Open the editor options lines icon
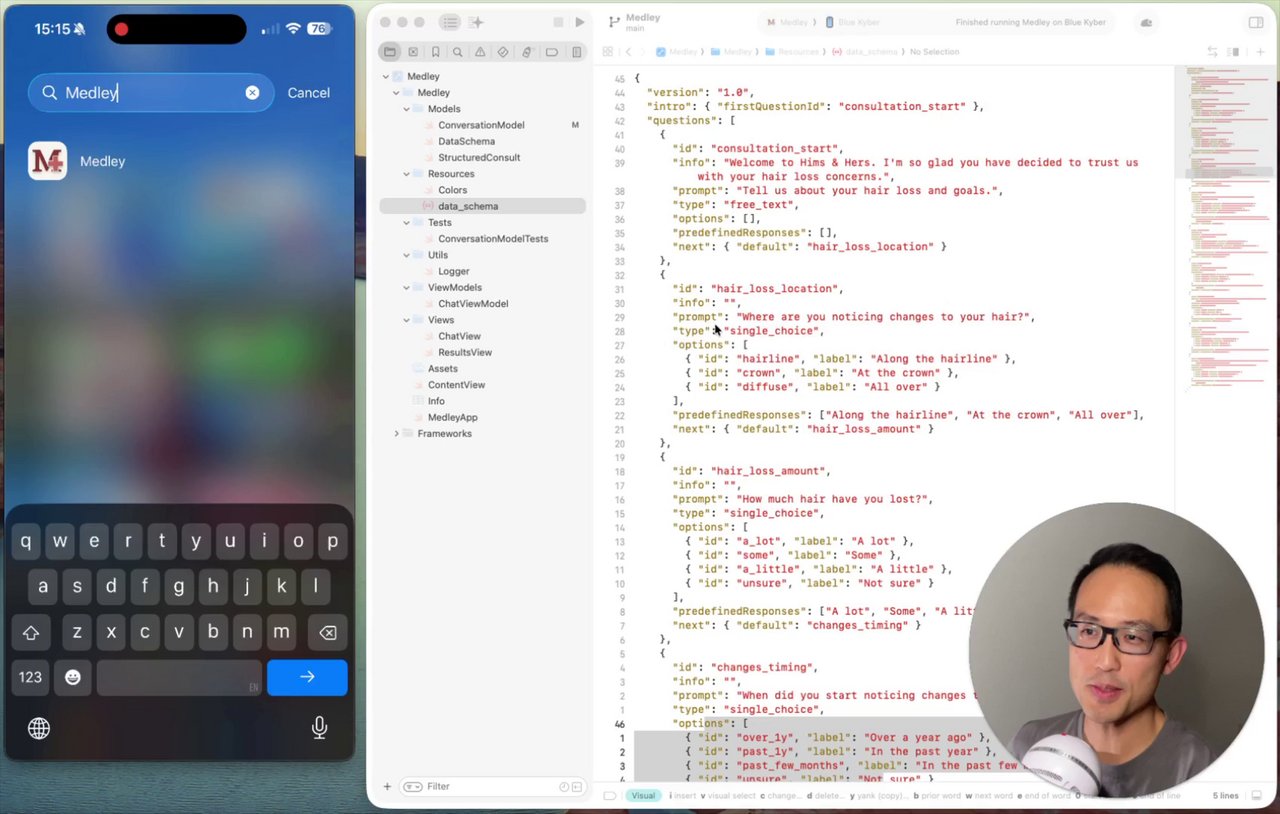Screen dimensions: 1280x814 click(x=1234, y=52)
